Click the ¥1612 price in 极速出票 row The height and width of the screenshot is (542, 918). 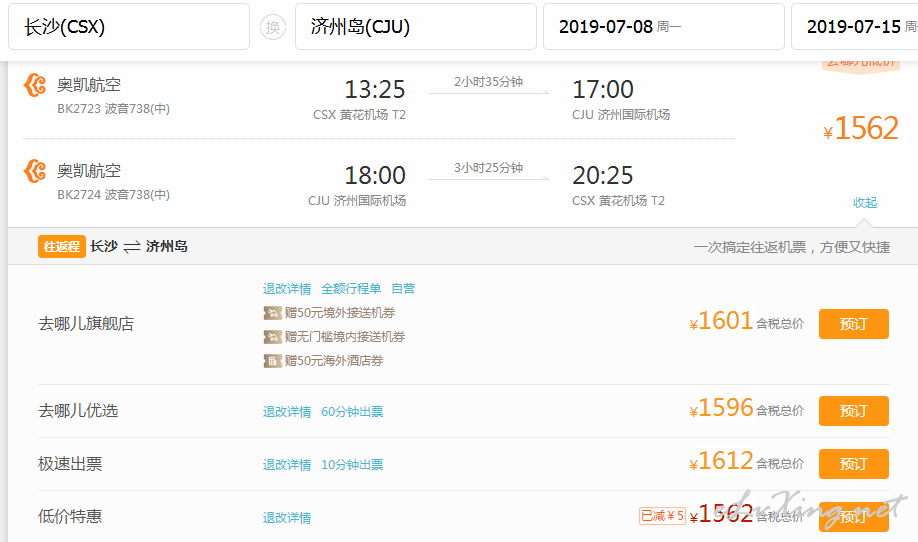(x=721, y=461)
